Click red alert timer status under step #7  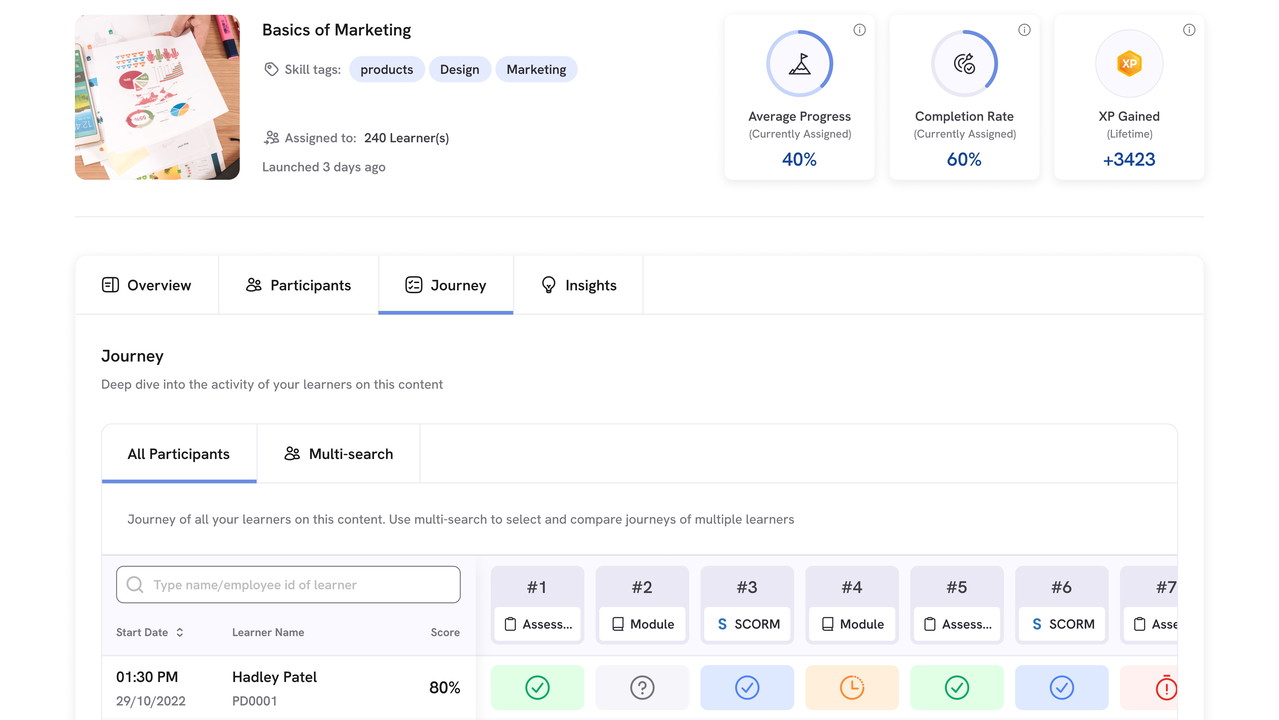(1165, 688)
